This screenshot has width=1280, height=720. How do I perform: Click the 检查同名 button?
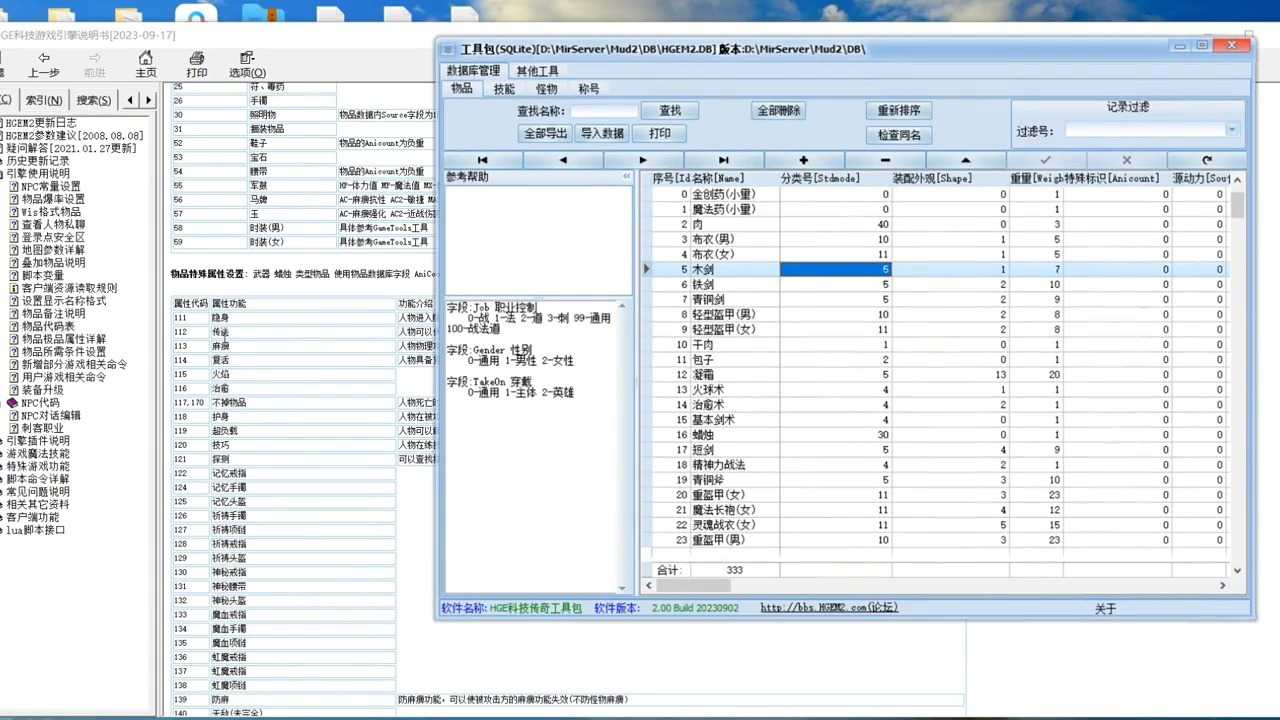899,135
